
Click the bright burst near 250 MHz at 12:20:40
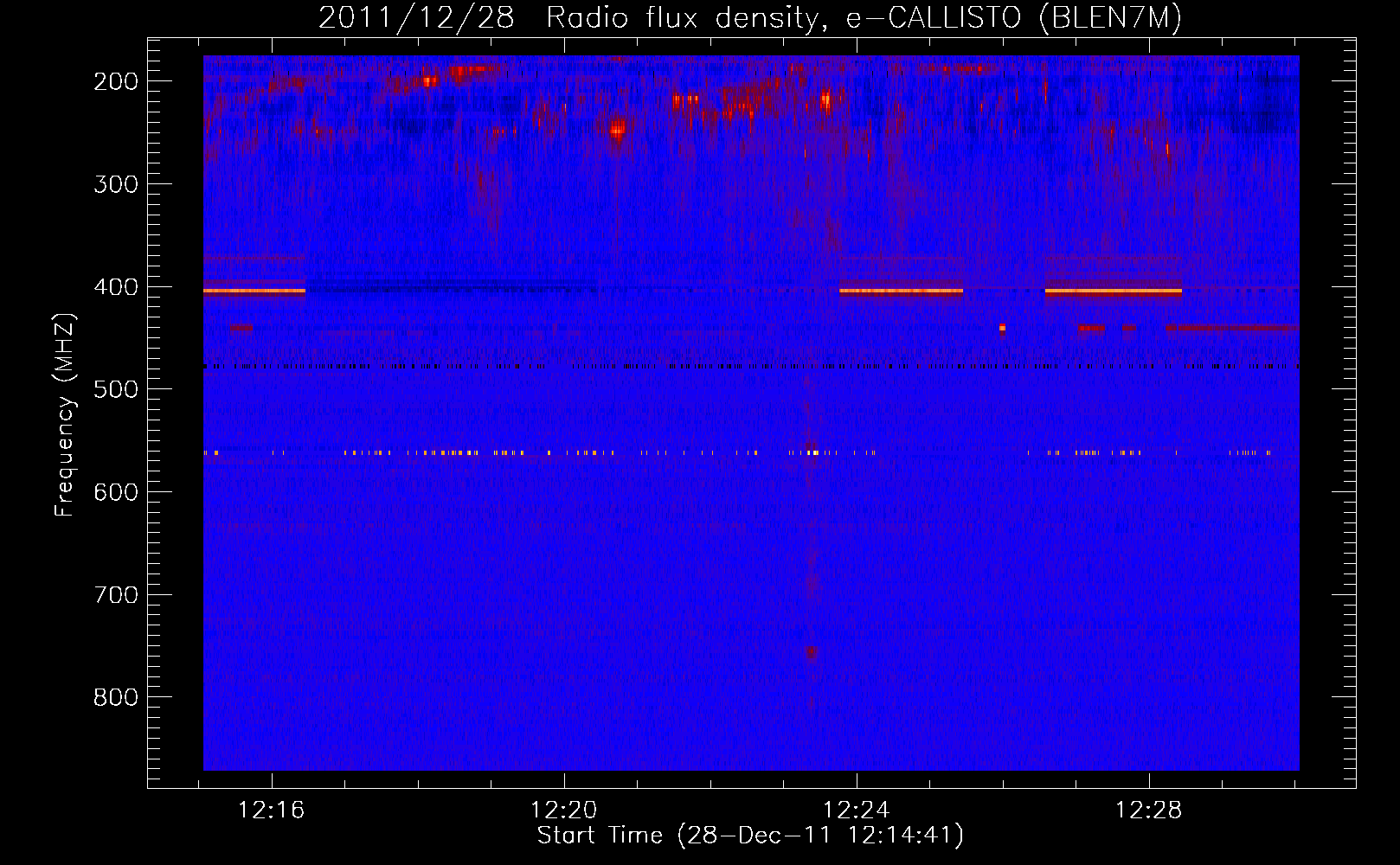[x=617, y=130]
